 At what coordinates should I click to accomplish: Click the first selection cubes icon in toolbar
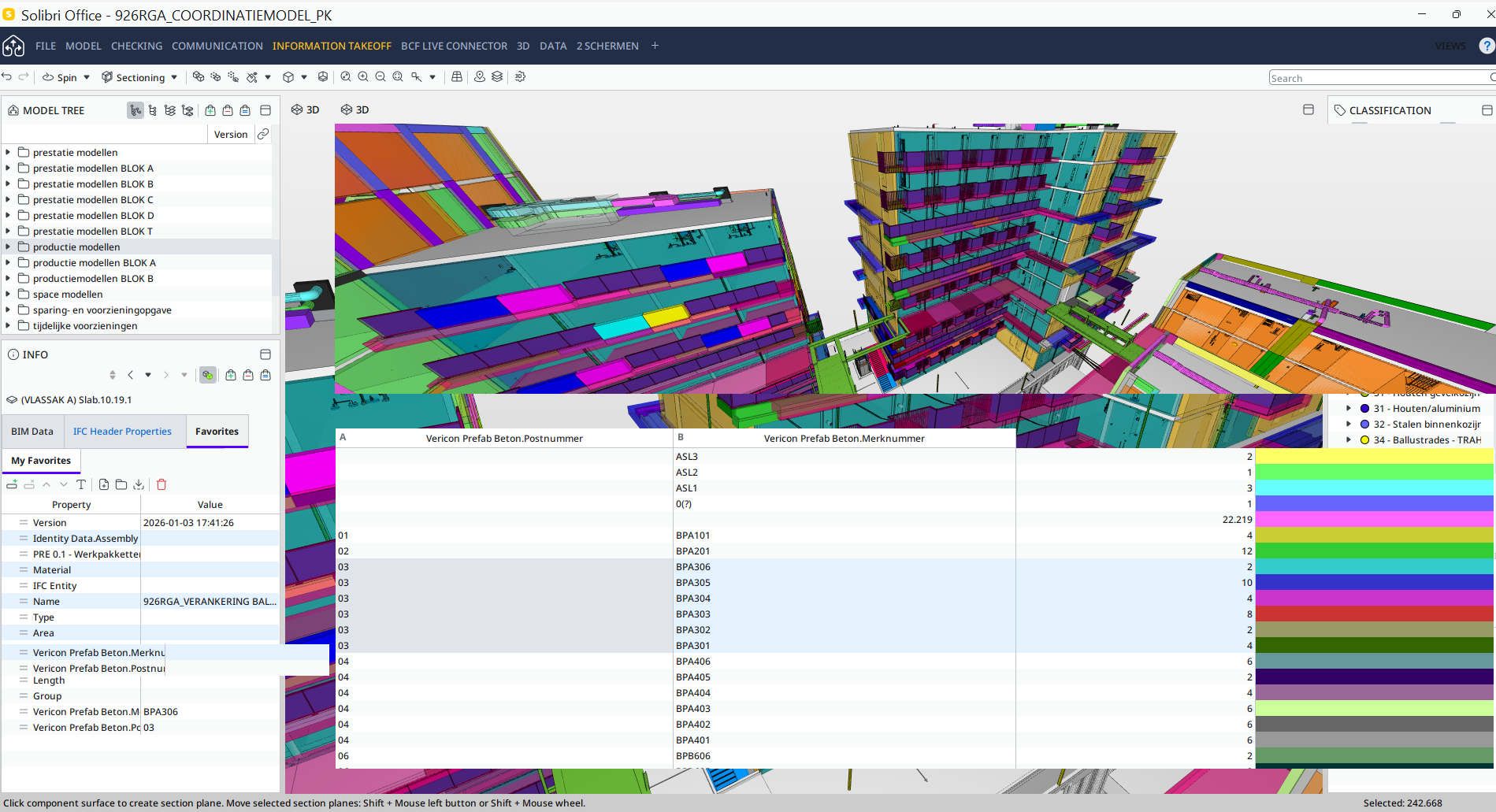(x=199, y=77)
